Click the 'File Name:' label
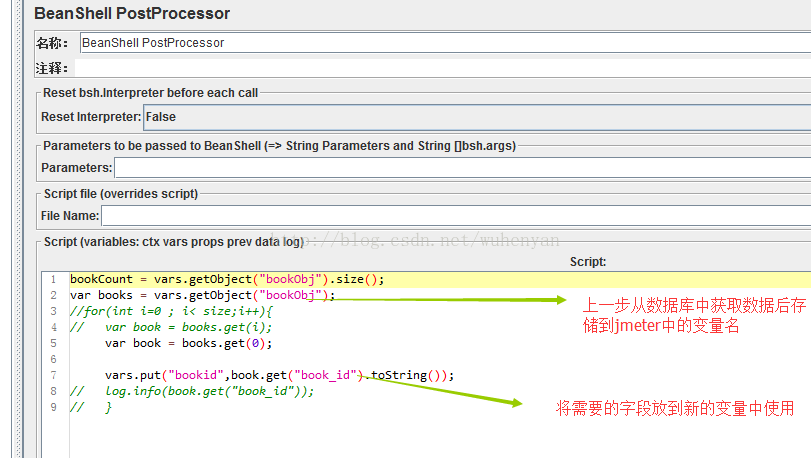 point(70,216)
